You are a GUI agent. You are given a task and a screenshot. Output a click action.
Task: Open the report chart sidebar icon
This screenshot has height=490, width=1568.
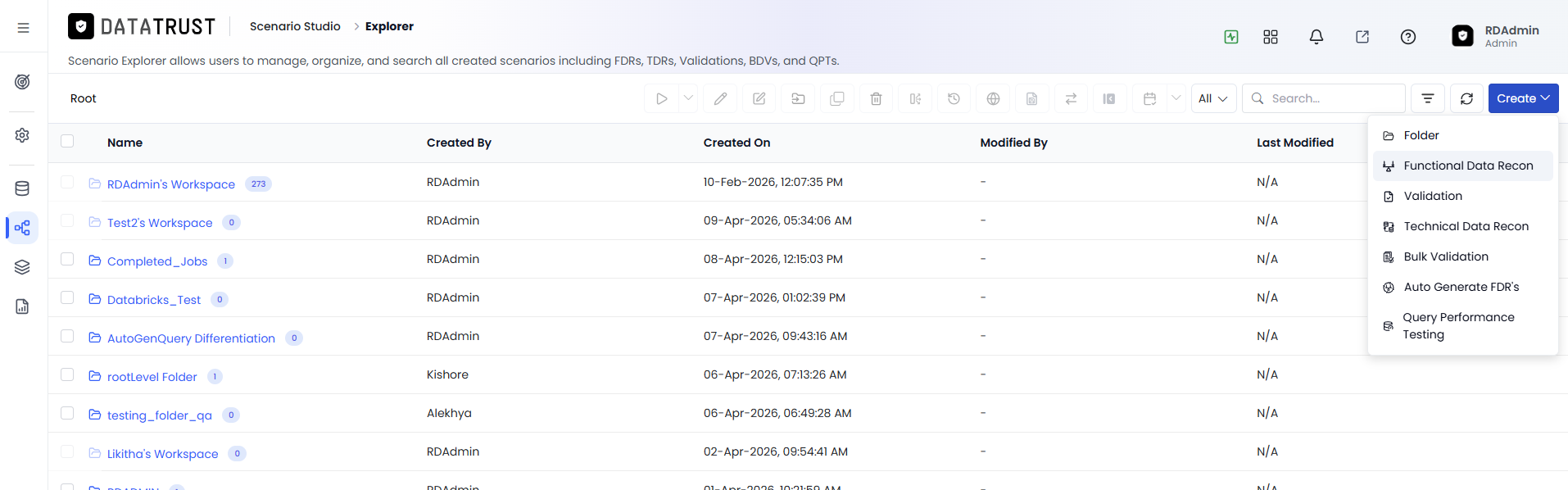click(x=23, y=306)
